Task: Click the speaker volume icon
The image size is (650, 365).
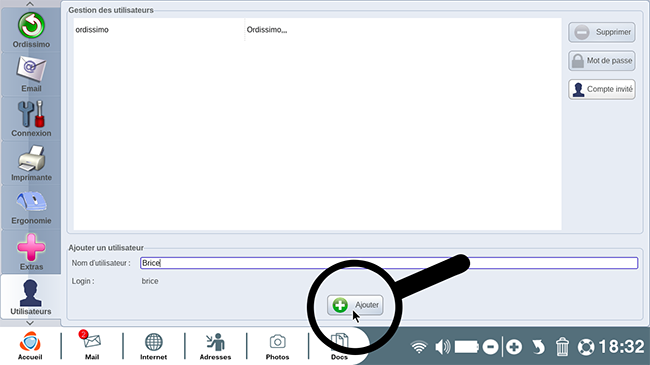Action: tap(442, 347)
